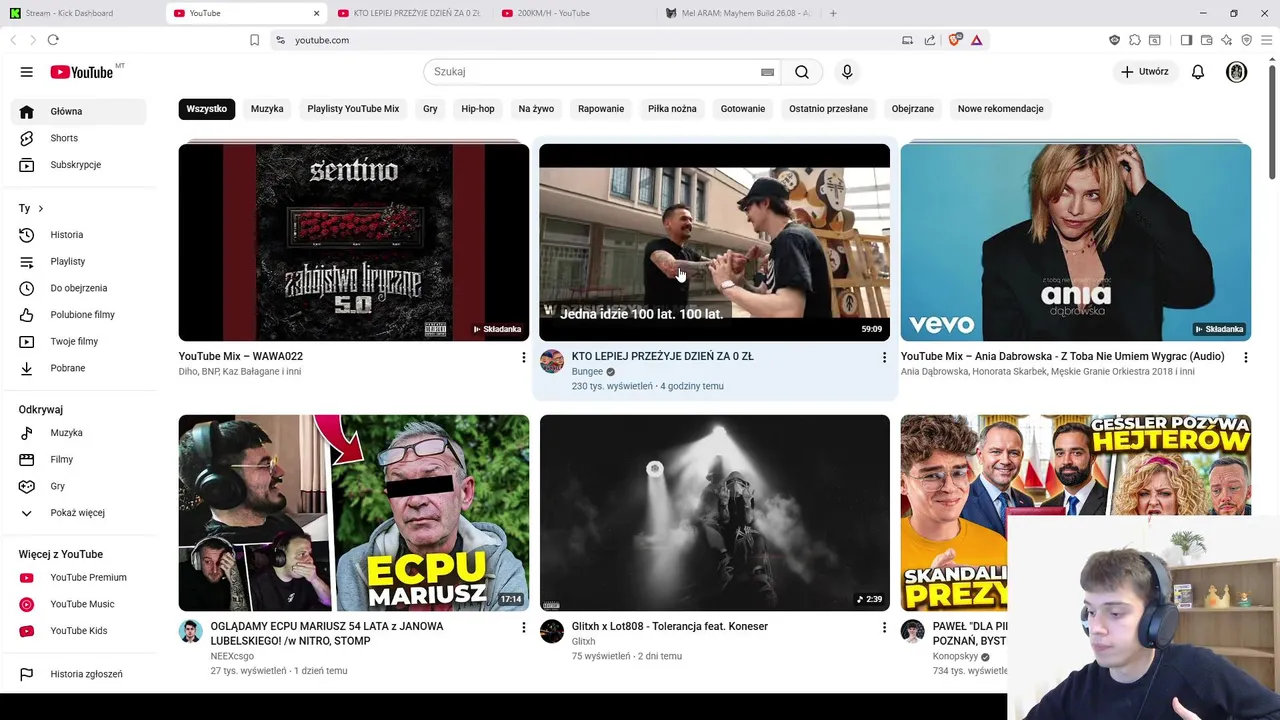Viewport: 1280px width, 720px height.
Task: Select the Hip-hop filter chip
Action: 478,109
